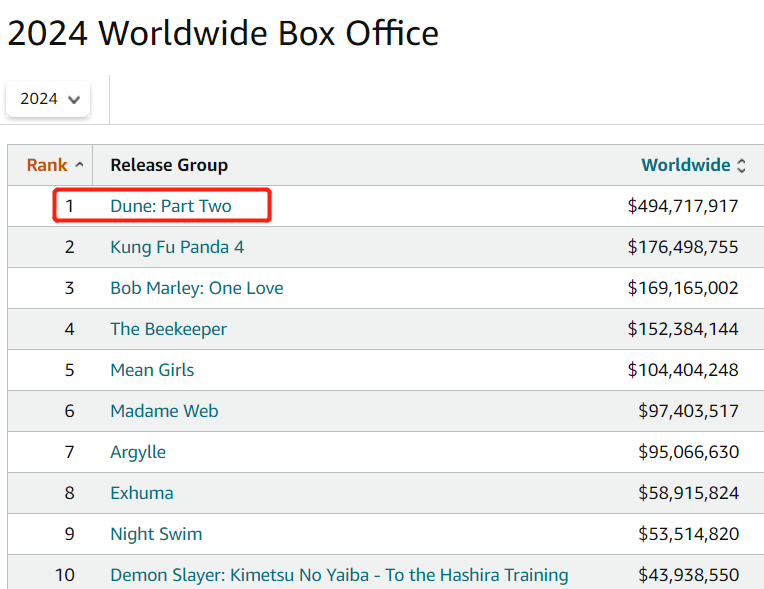
Task: Click the Worldwide sort arrows icon
Action: point(741,166)
